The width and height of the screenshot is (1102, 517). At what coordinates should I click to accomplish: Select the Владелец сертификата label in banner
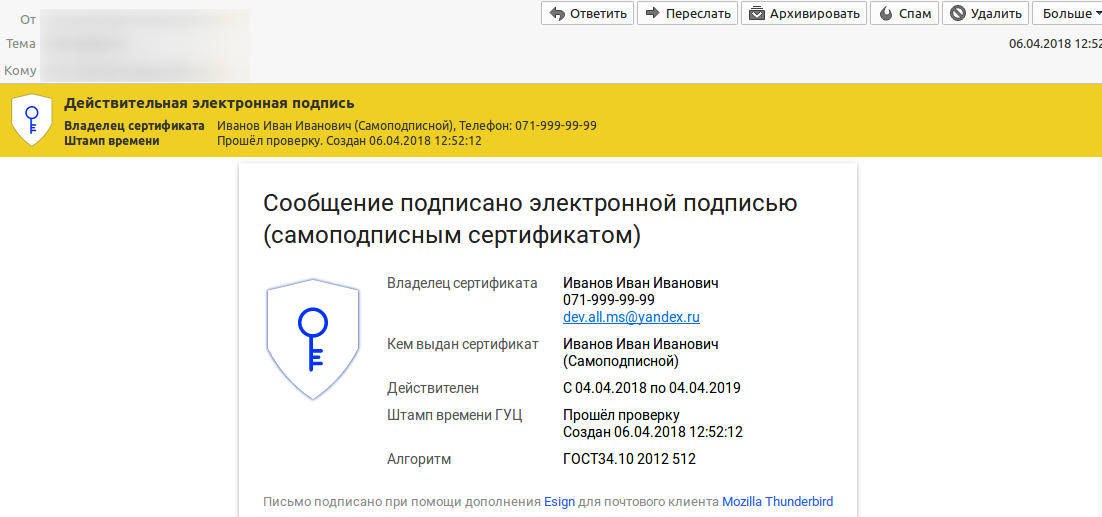pos(134,126)
